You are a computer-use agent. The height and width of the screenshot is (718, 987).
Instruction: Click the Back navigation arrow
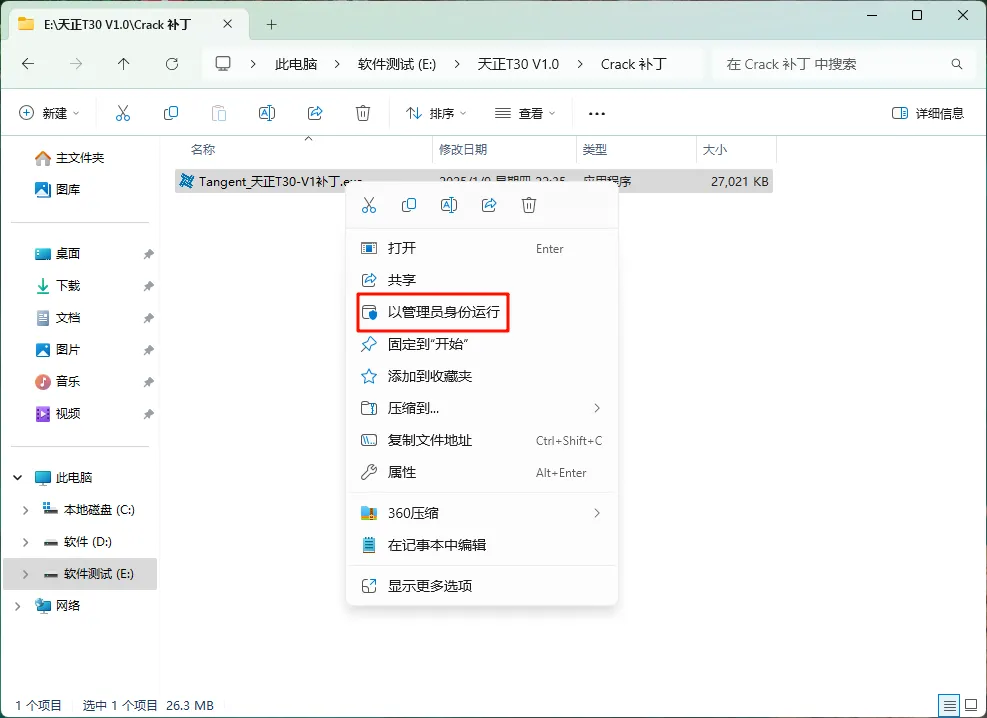28,64
